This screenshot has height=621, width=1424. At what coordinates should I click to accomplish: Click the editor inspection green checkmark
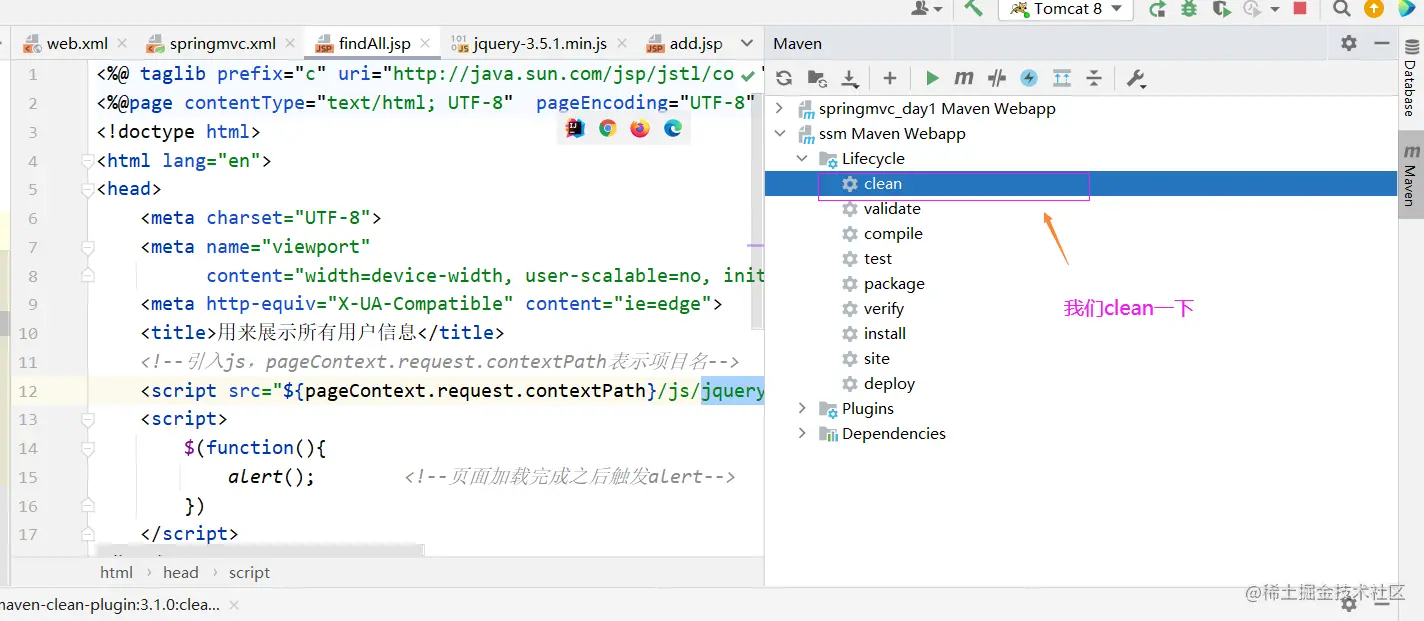[748, 74]
